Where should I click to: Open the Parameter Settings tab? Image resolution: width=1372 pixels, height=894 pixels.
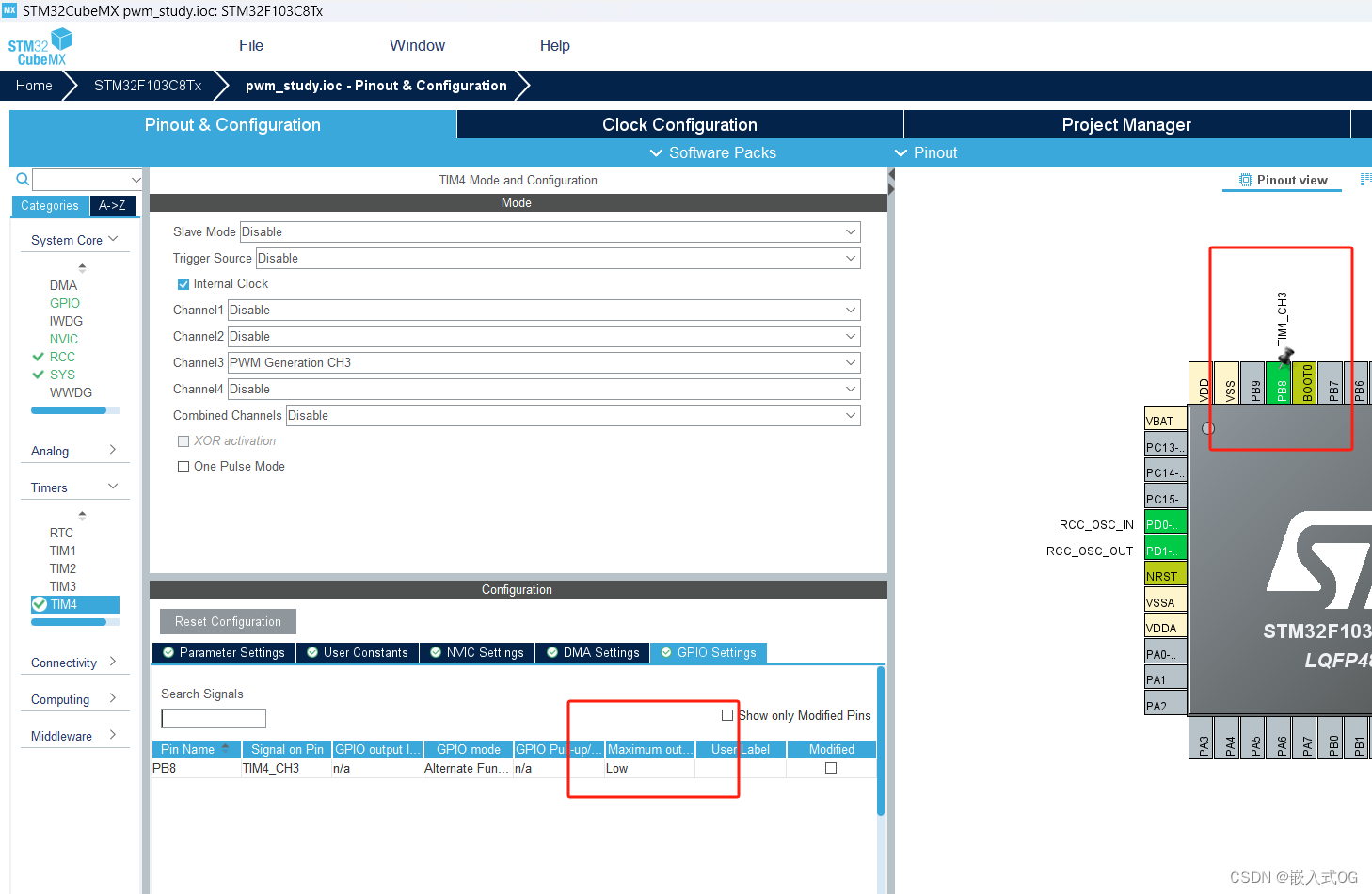[224, 652]
